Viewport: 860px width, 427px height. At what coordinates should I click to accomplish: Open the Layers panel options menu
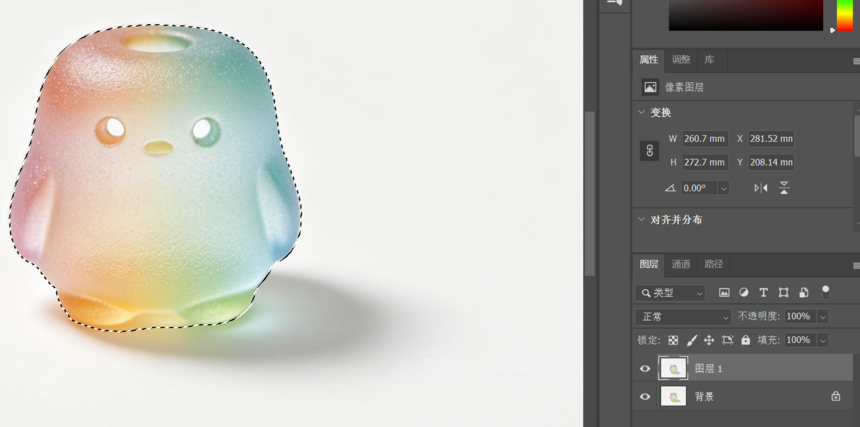click(x=856, y=265)
